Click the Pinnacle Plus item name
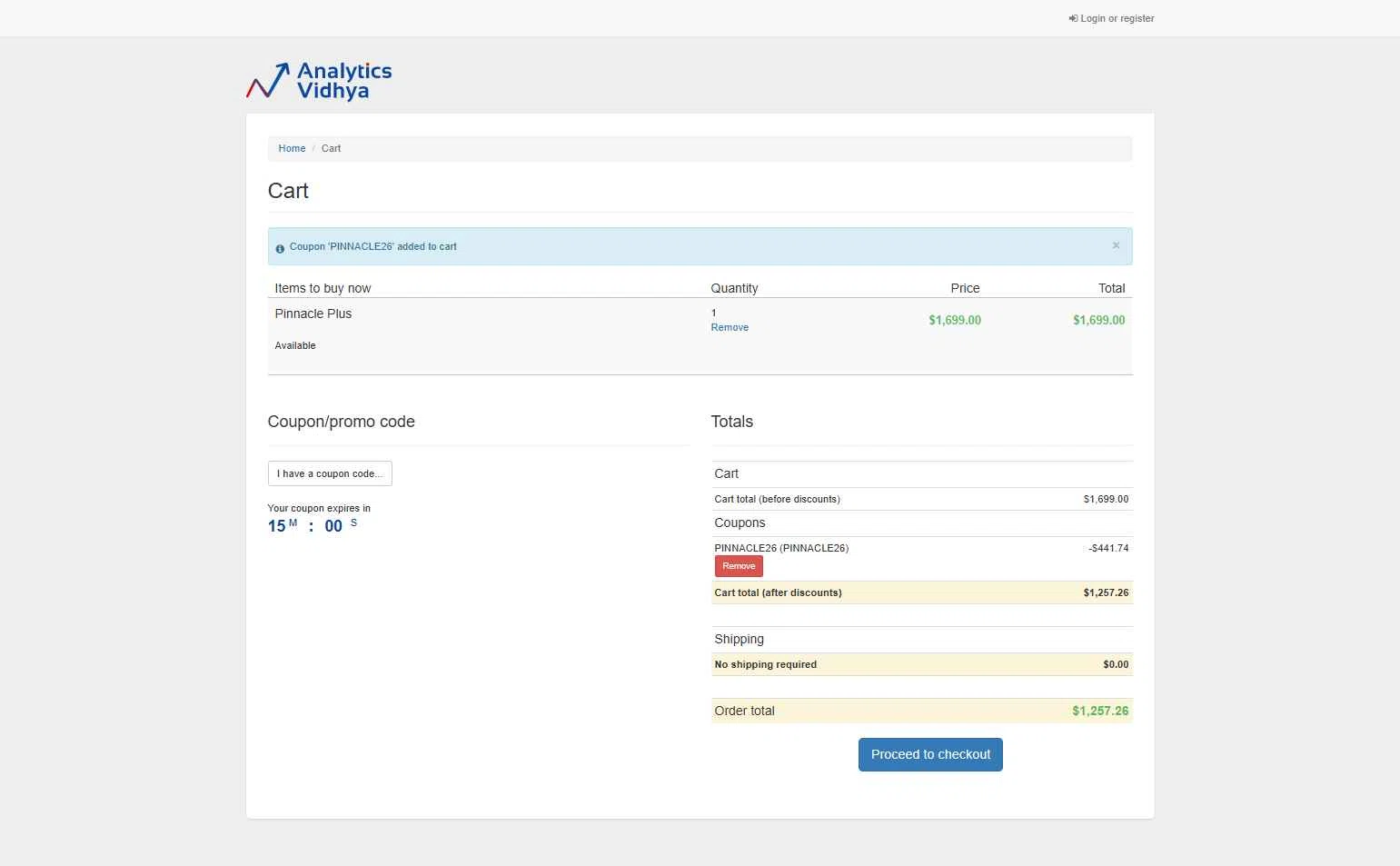The height and width of the screenshot is (866, 1400). click(313, 314)
